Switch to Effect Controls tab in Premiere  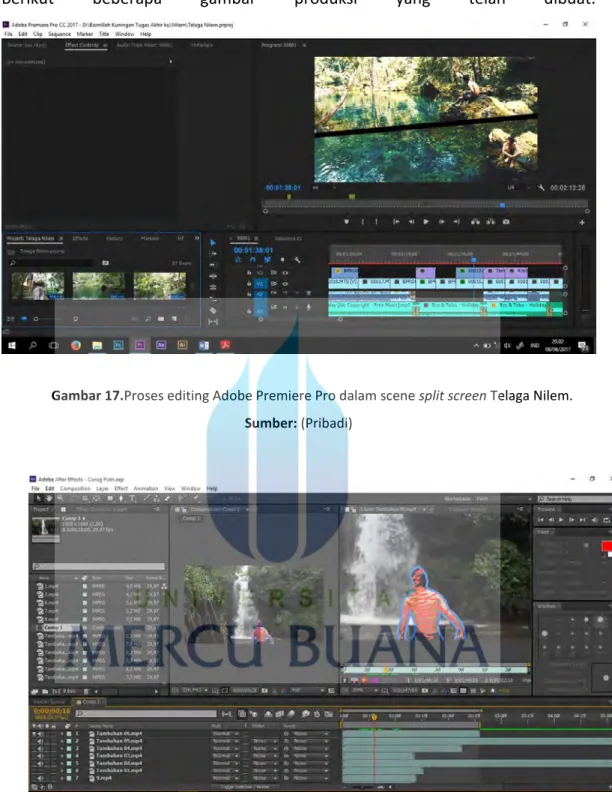tap(82, 45)
